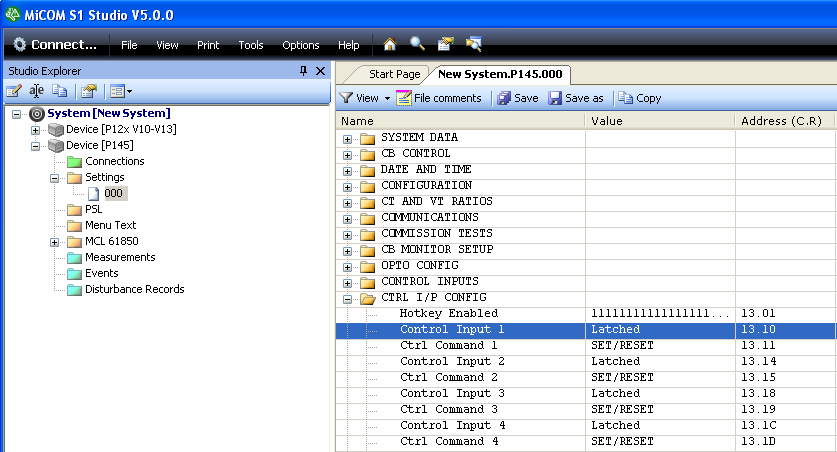Click the File comments button
Image resolution: width=837 pixels, height=452 pixels.
tap(439, 98)
